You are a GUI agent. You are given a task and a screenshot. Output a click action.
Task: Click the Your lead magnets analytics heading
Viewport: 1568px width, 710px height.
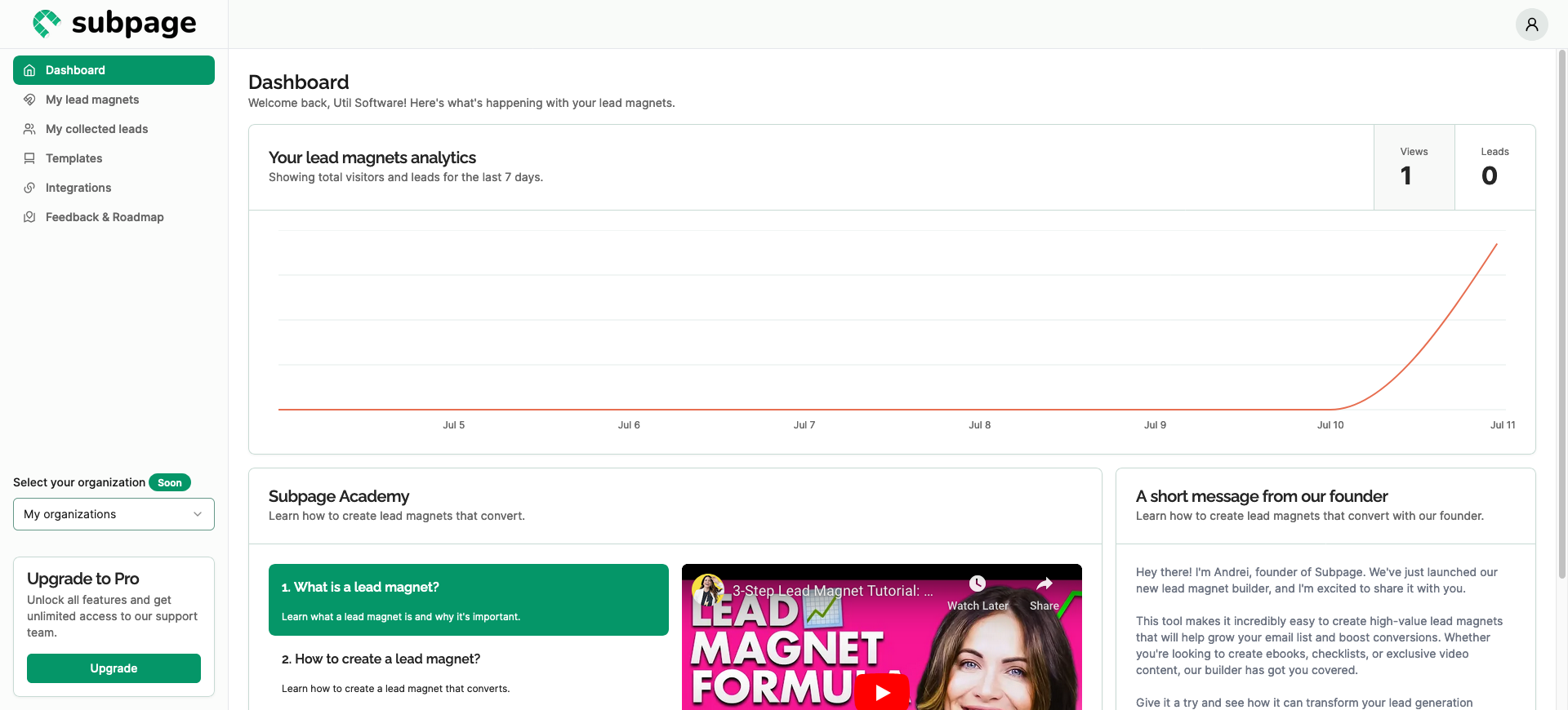pos(372,158)
